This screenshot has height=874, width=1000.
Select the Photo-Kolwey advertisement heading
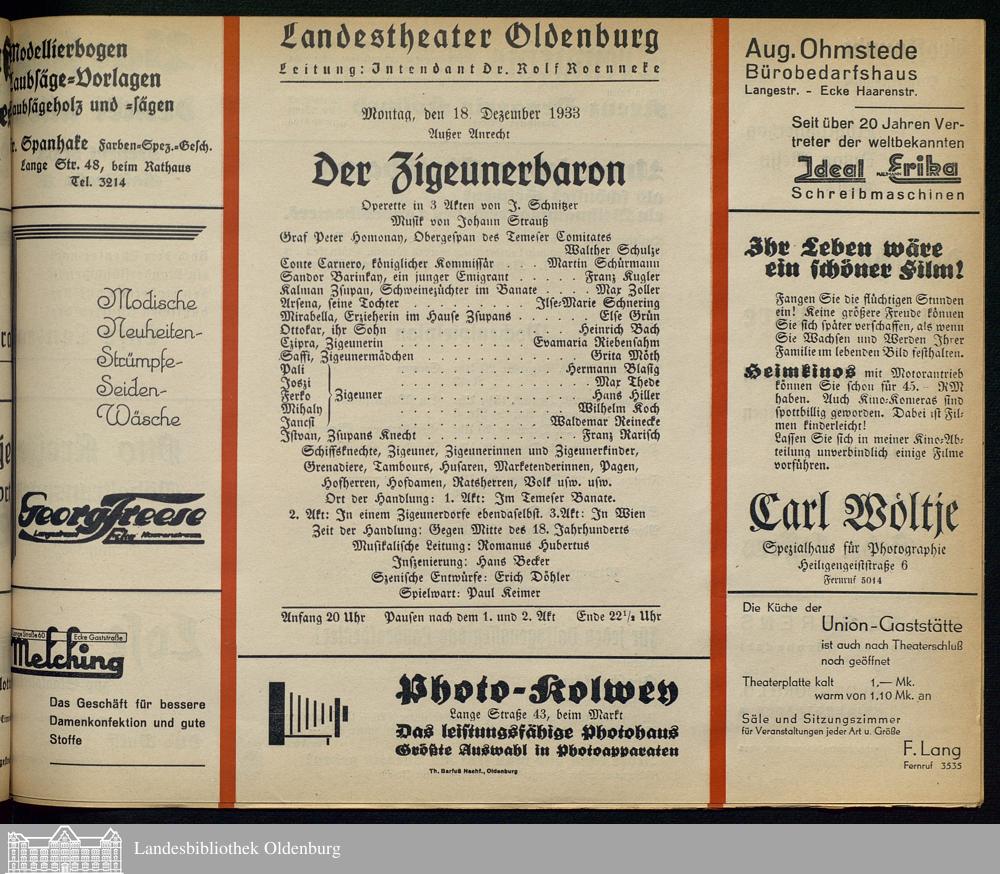537,689
